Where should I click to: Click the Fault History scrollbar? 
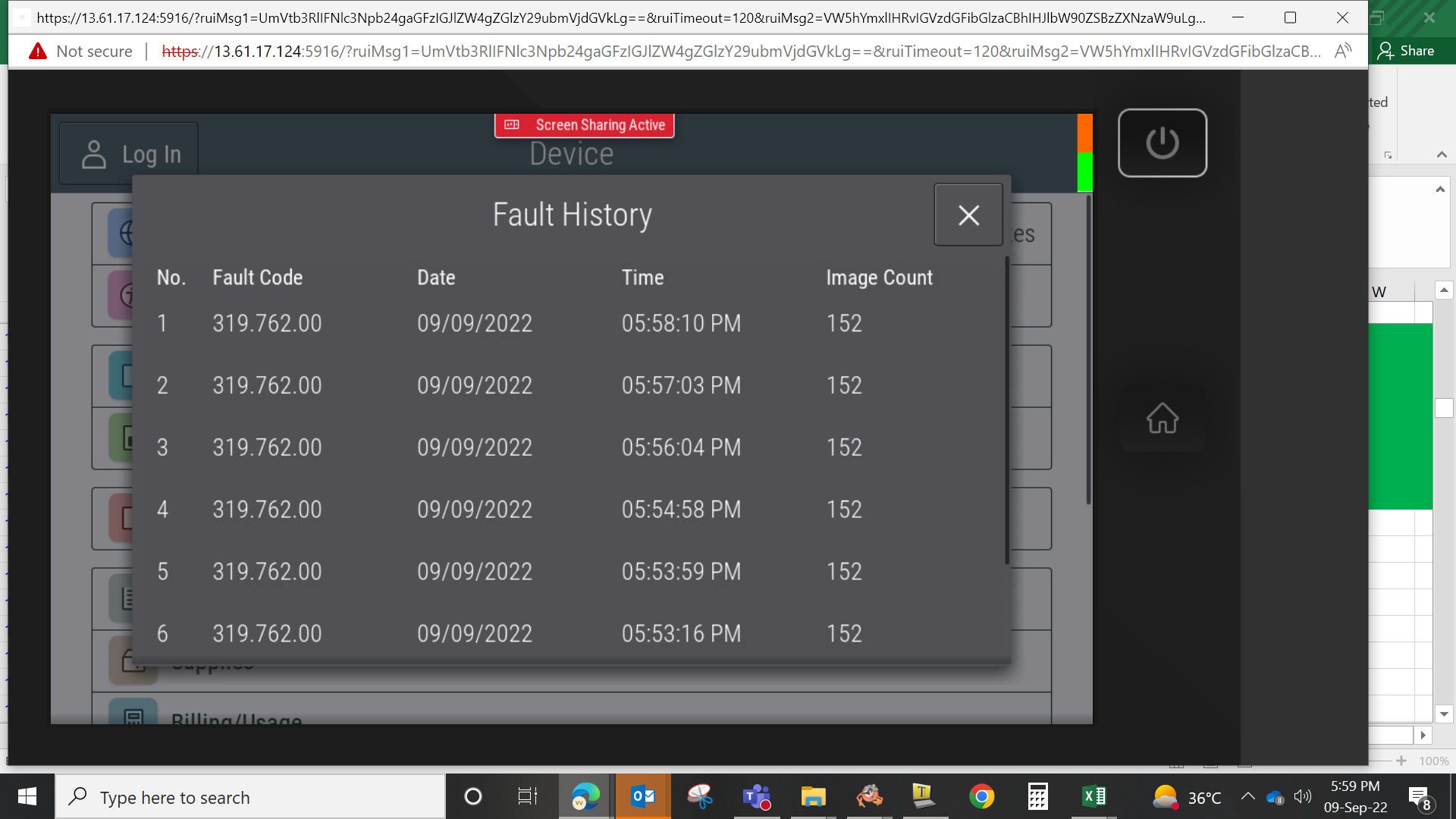click(1007, 411)
